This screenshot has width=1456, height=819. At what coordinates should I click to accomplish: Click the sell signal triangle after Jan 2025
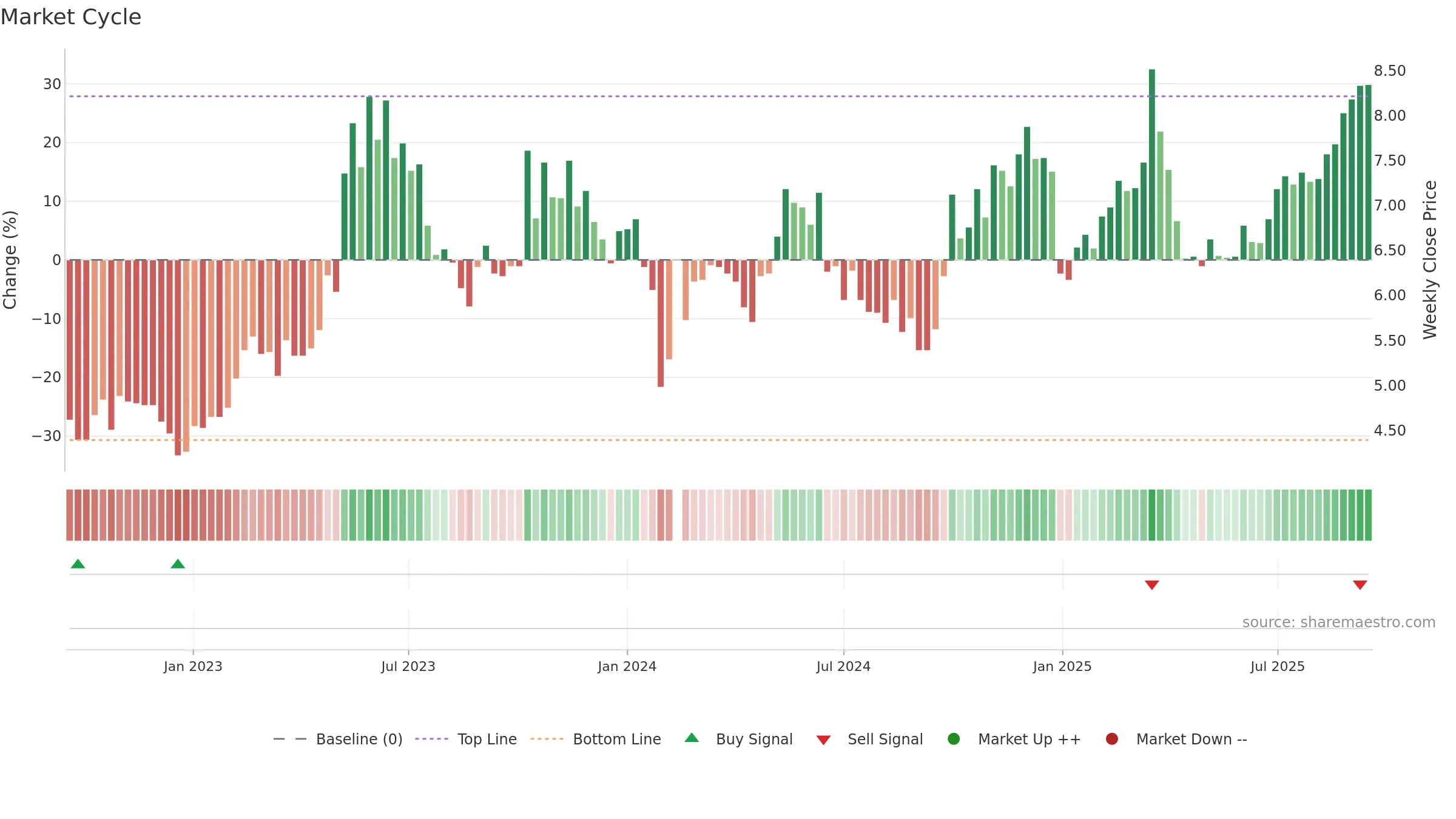click(1152, 585)
